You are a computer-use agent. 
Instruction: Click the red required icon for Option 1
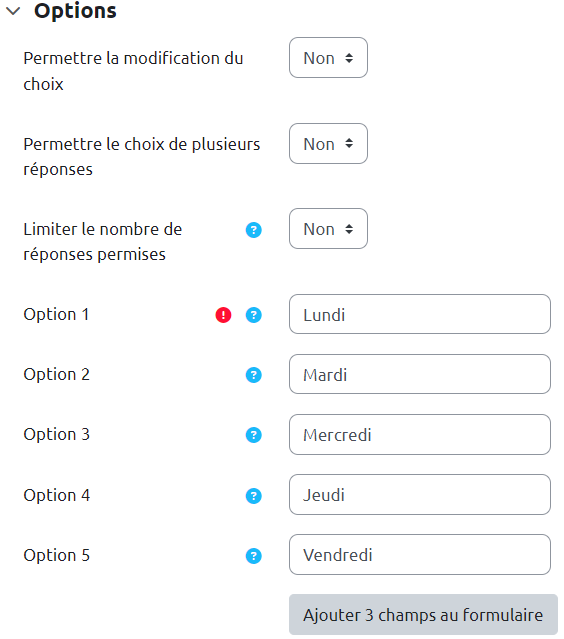(x=223, y=315)
